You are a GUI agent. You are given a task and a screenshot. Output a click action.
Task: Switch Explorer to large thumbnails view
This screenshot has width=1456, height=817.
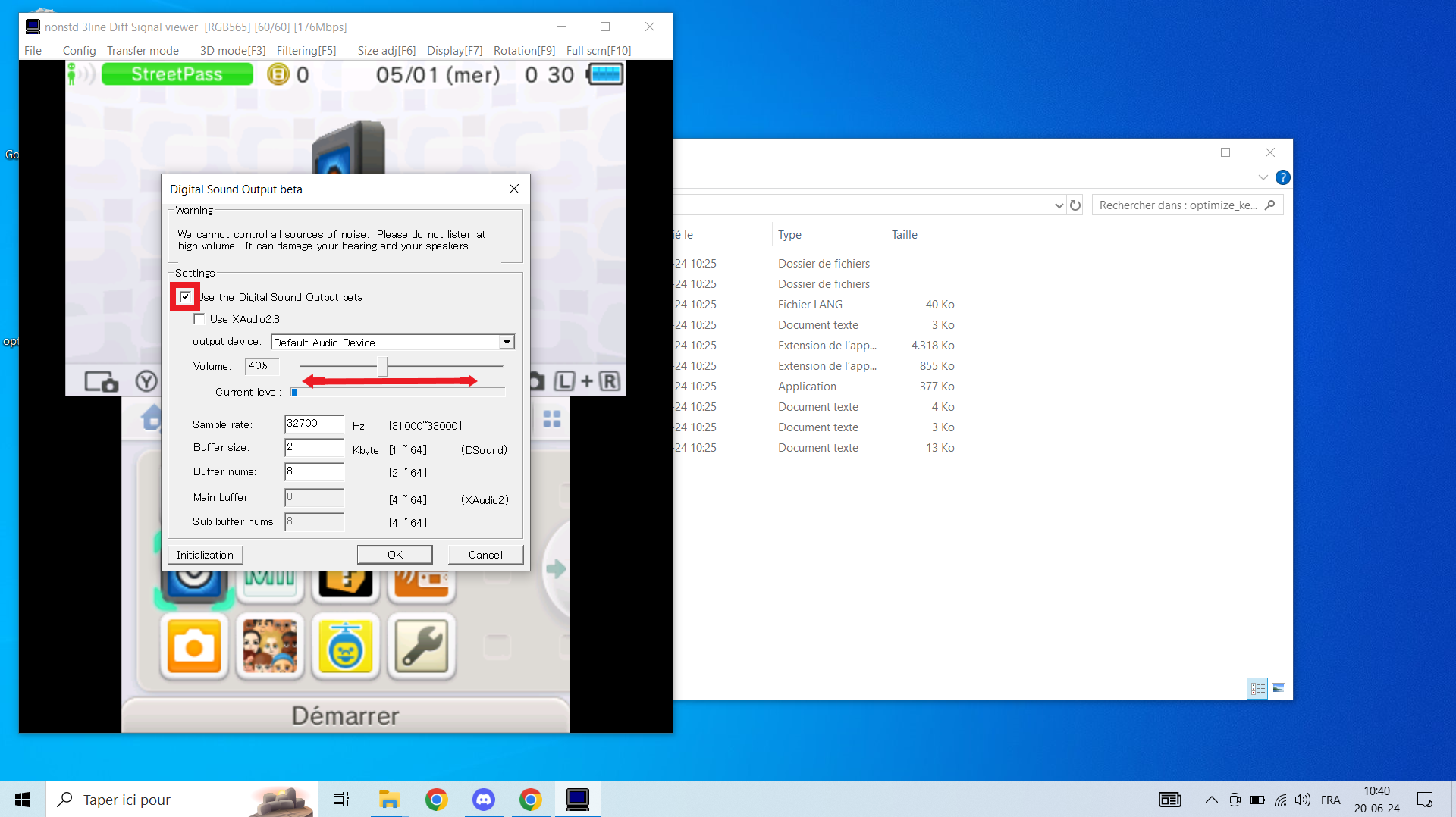click(x=1279, y=688)
